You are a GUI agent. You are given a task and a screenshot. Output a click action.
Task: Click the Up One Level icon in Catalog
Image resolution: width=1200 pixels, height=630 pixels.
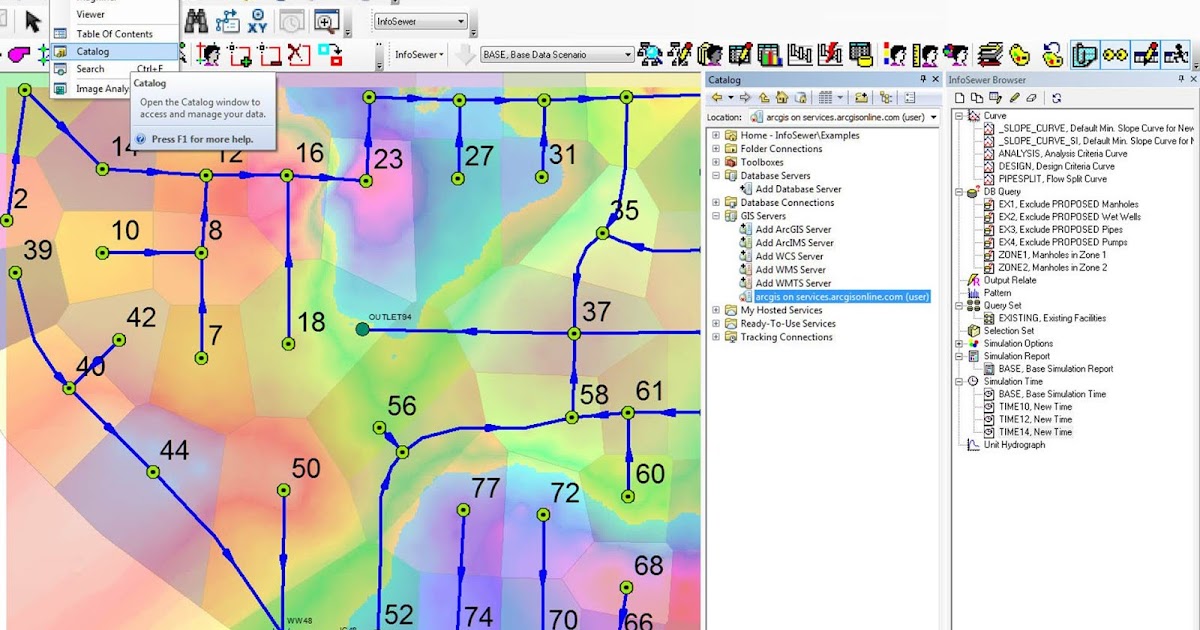pyautogui.click(x=763, y=97)
